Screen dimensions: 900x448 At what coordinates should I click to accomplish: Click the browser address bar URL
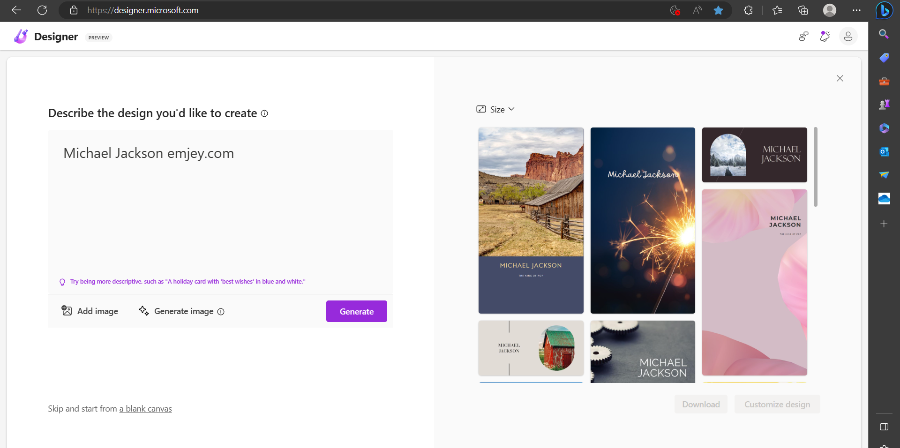click(143, 10)
